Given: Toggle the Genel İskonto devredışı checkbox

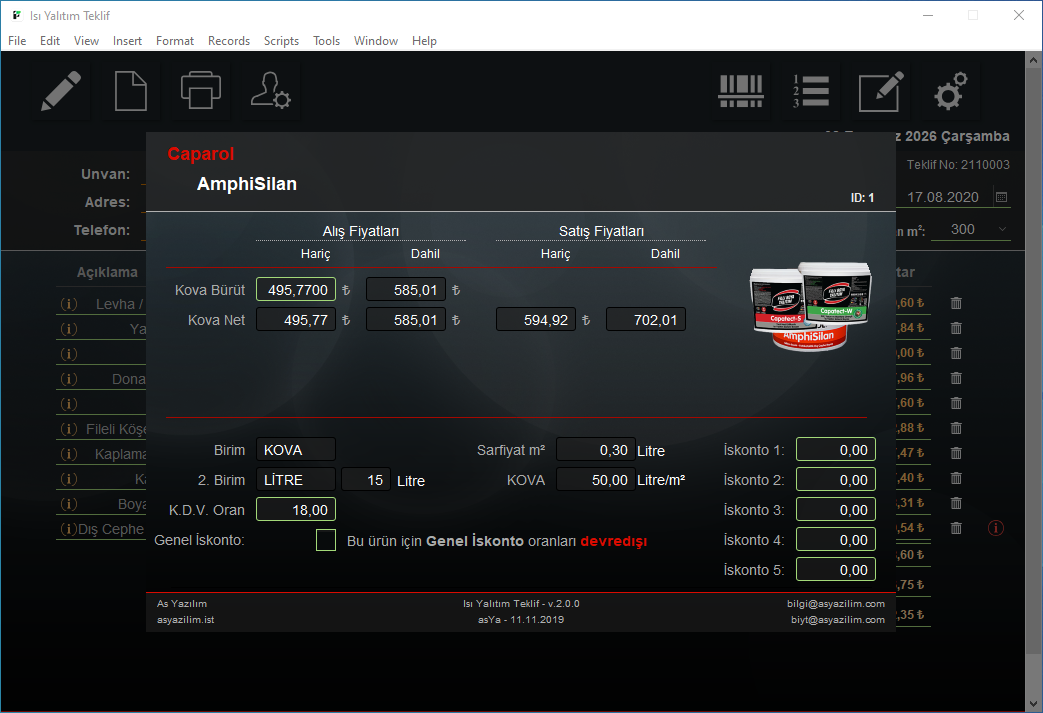Looking at the screenshot, I should click(x=326, y=540).
